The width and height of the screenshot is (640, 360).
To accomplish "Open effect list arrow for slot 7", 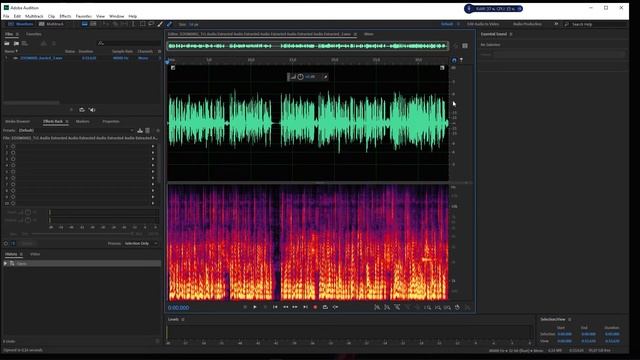I will [153, 184].
